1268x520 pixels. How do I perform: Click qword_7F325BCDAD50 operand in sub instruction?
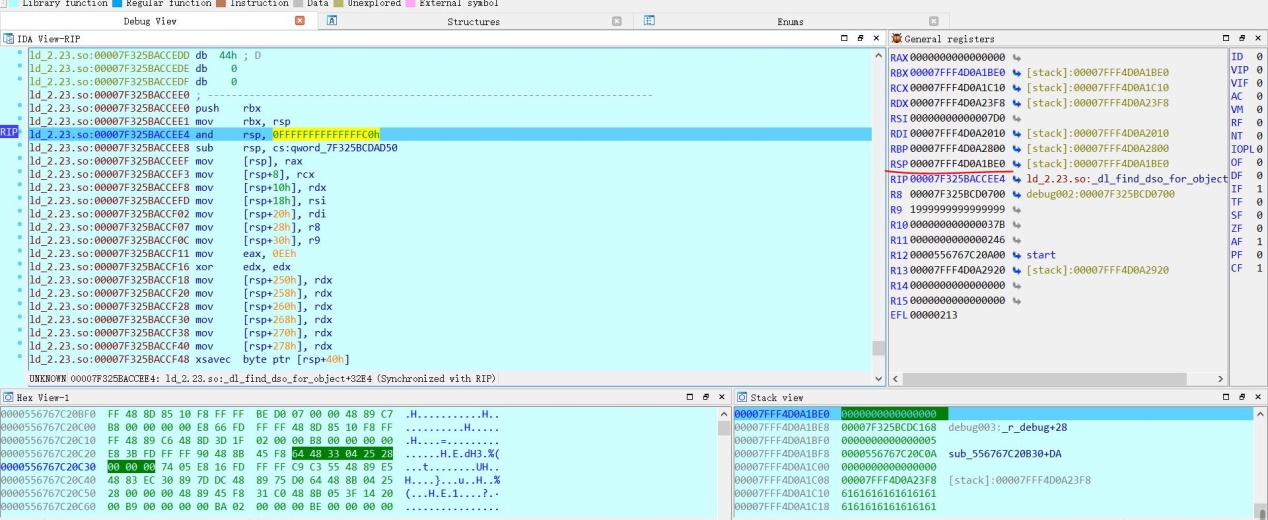[335, 146]
